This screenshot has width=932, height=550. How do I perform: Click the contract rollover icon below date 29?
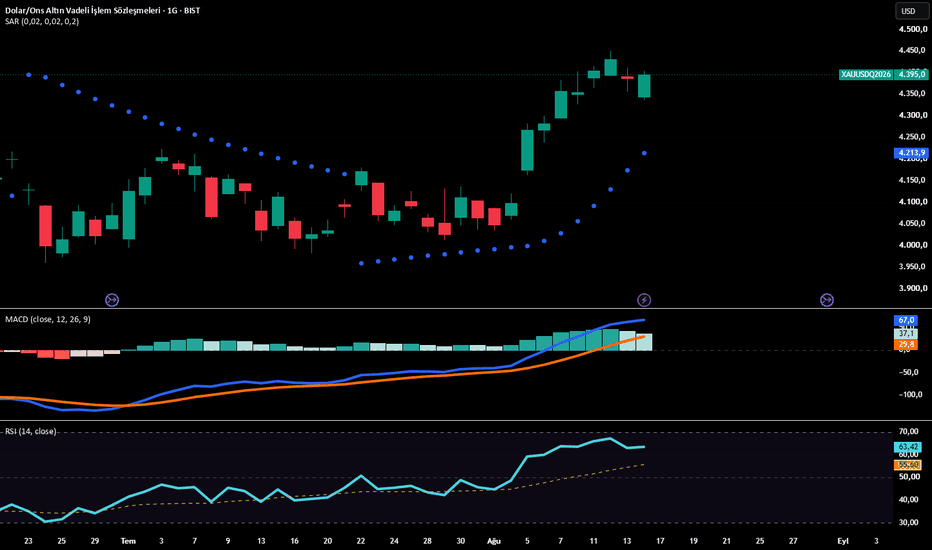pos(112,300)
